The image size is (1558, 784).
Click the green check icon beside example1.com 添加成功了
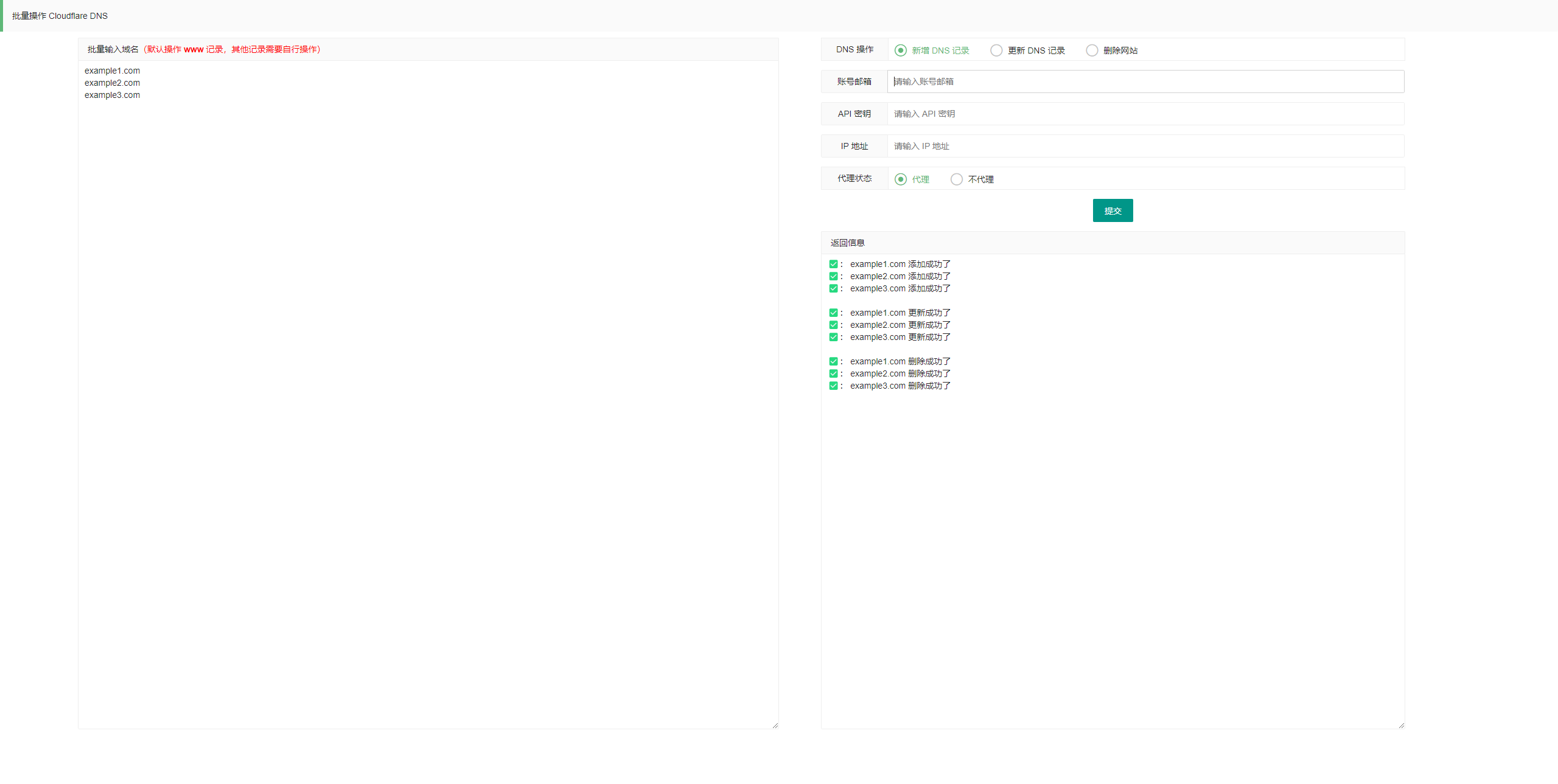(x=833, y=264)
